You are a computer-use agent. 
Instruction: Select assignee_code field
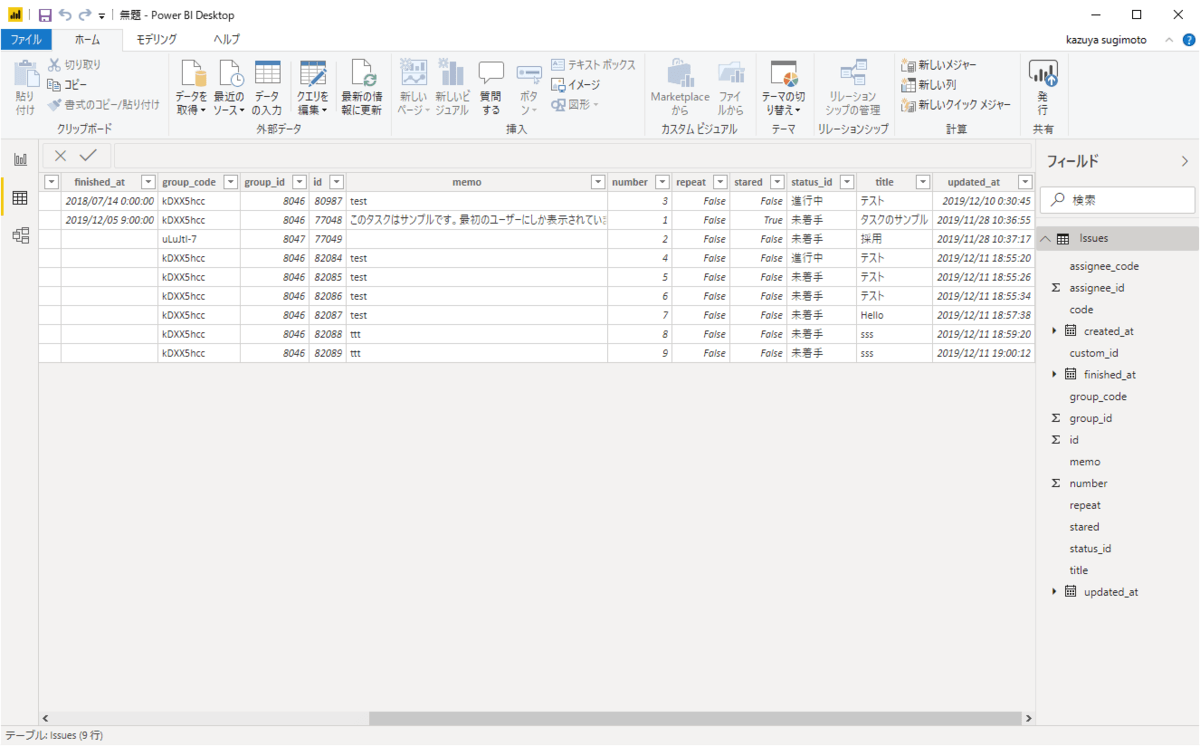[1104, 266]
